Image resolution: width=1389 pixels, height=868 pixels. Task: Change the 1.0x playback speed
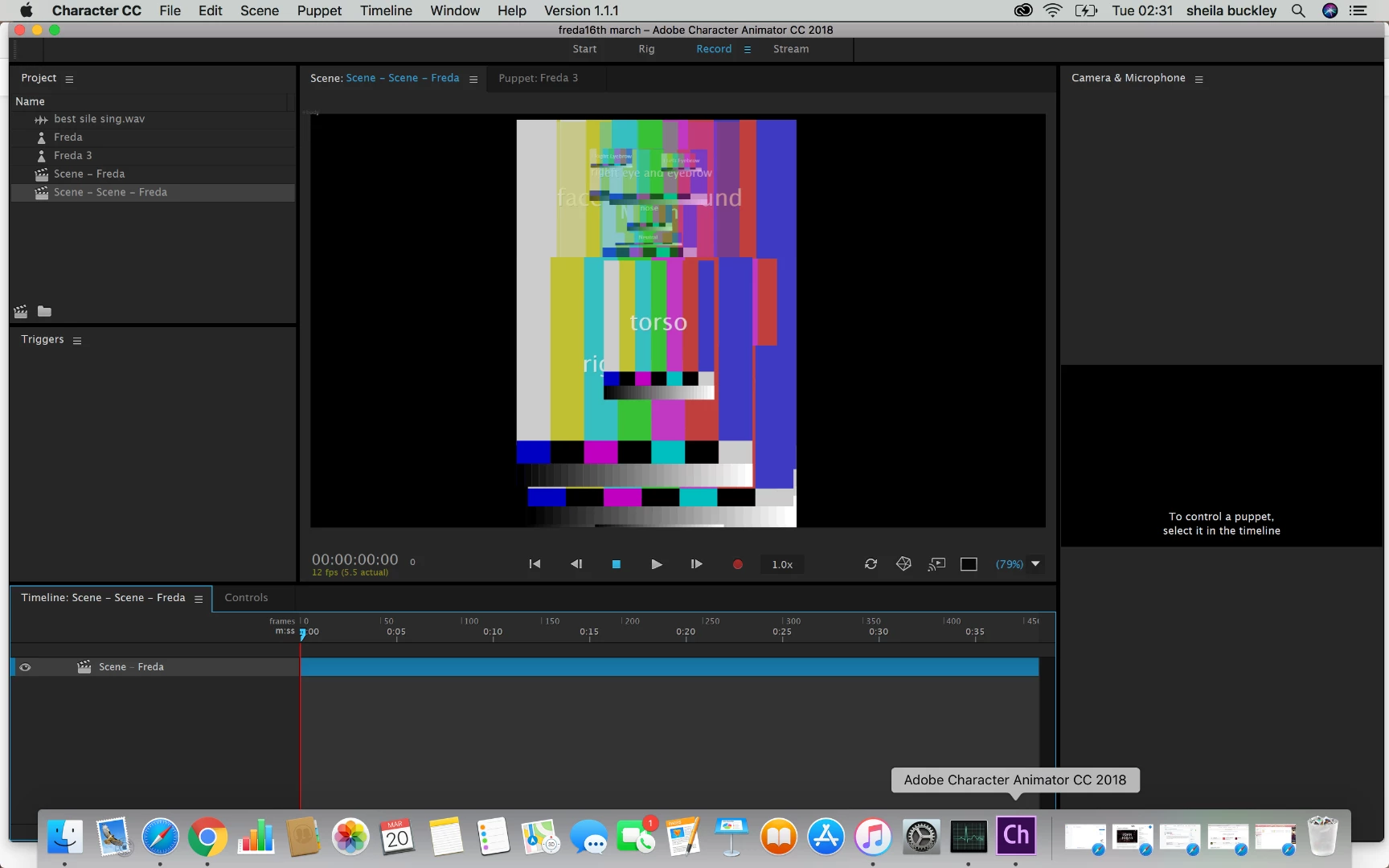click(x=782, y=564)
